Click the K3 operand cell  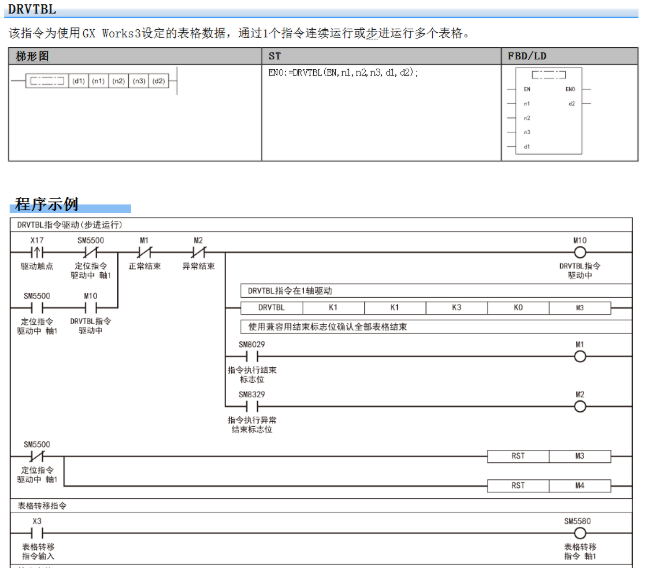457,308
